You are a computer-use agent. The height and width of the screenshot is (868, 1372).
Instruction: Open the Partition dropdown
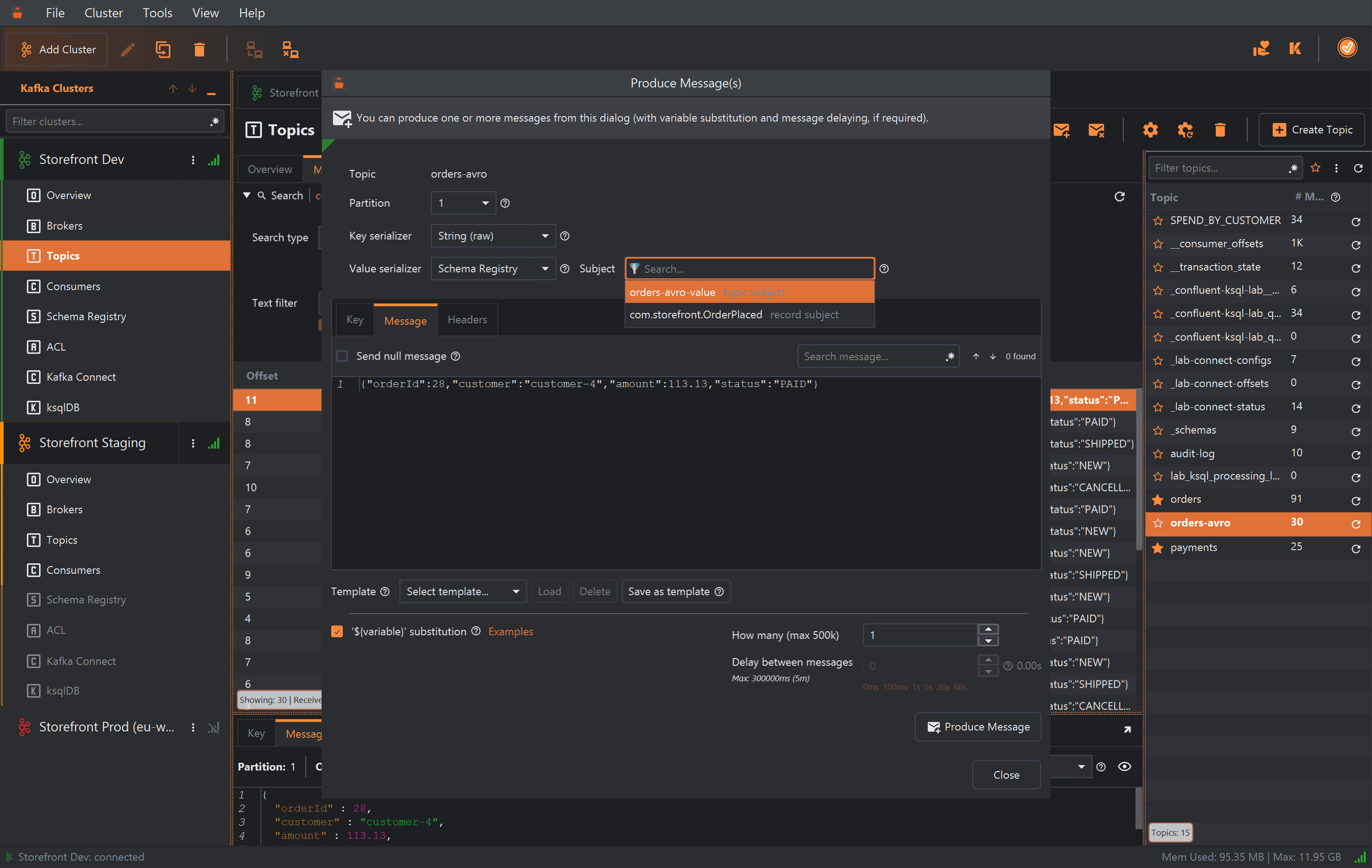463,203
